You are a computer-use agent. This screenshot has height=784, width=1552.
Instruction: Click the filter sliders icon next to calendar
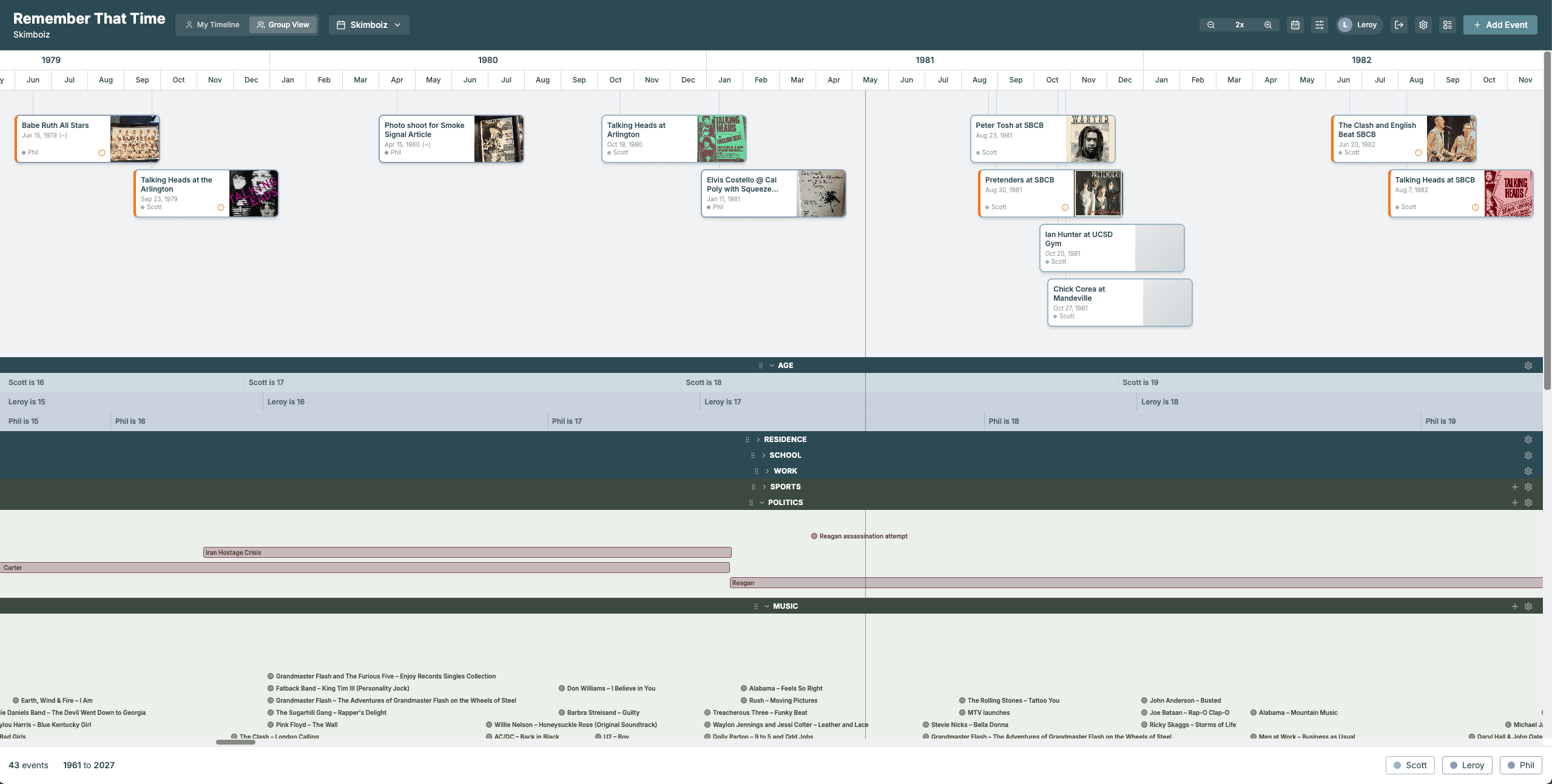click(x=1320, y=24)
